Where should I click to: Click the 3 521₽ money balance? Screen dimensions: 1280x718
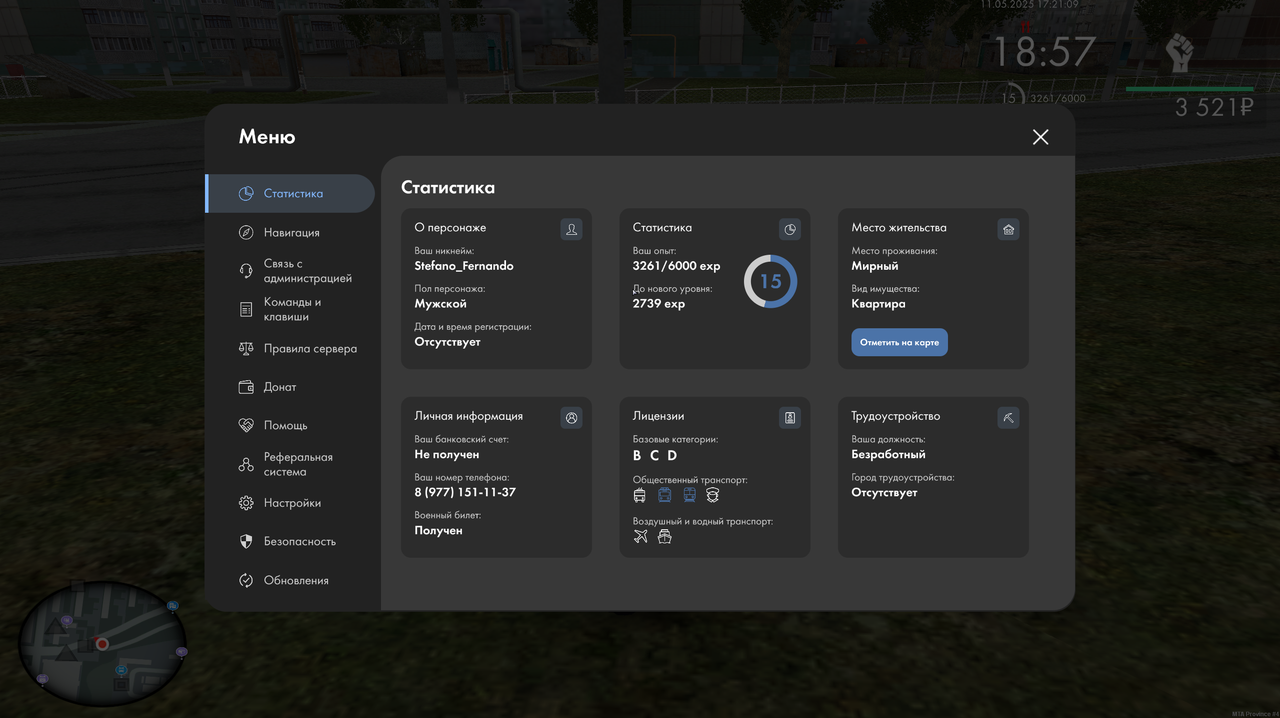(x=1214, y=108)
